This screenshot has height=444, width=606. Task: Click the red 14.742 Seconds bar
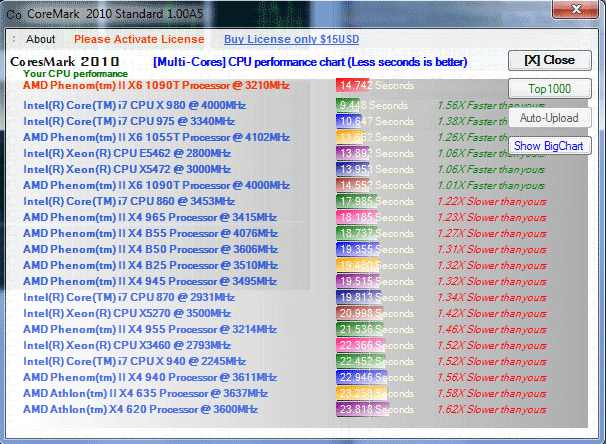(x=353, y=85)
